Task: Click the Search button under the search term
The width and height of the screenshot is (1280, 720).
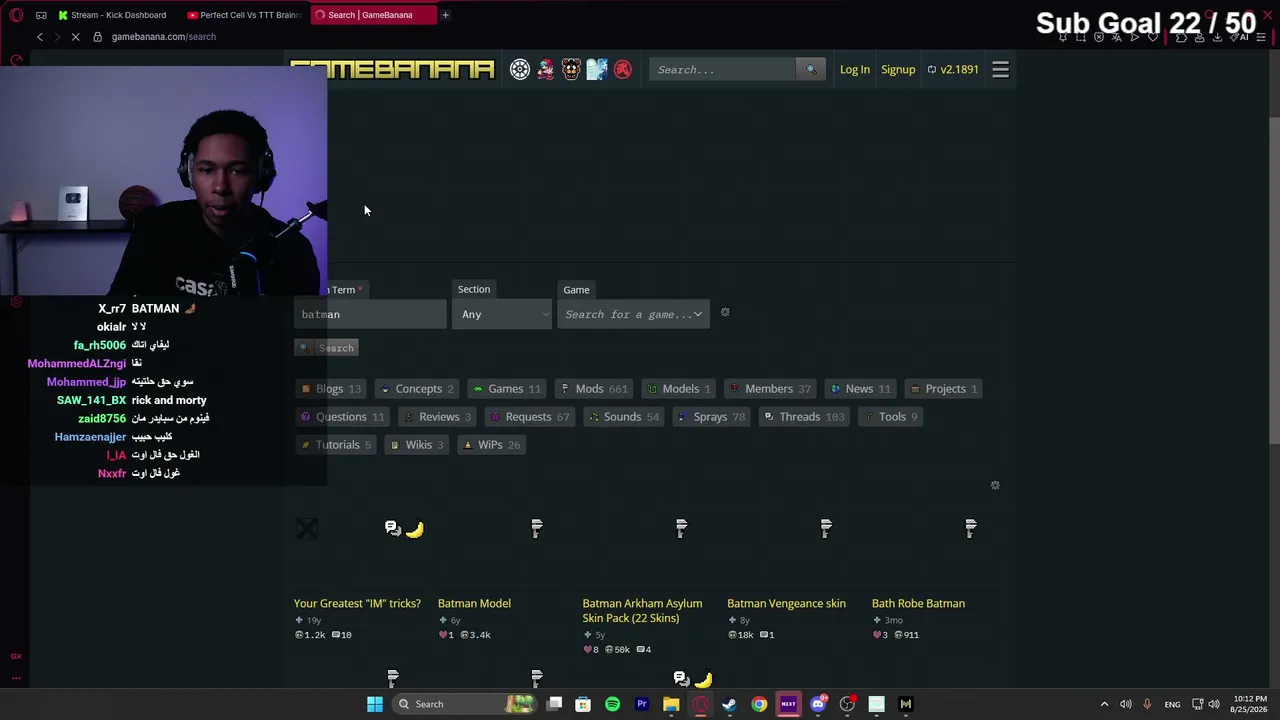Action: [326, 348]
